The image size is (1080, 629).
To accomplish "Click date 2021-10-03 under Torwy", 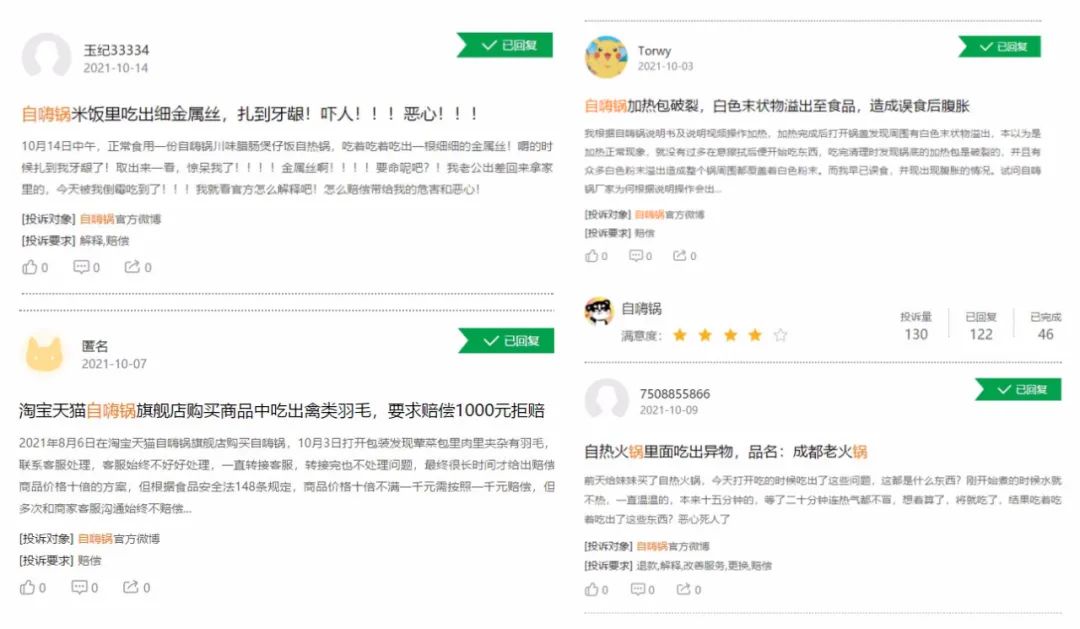I will pyautogui.click(x=665, y=66).
